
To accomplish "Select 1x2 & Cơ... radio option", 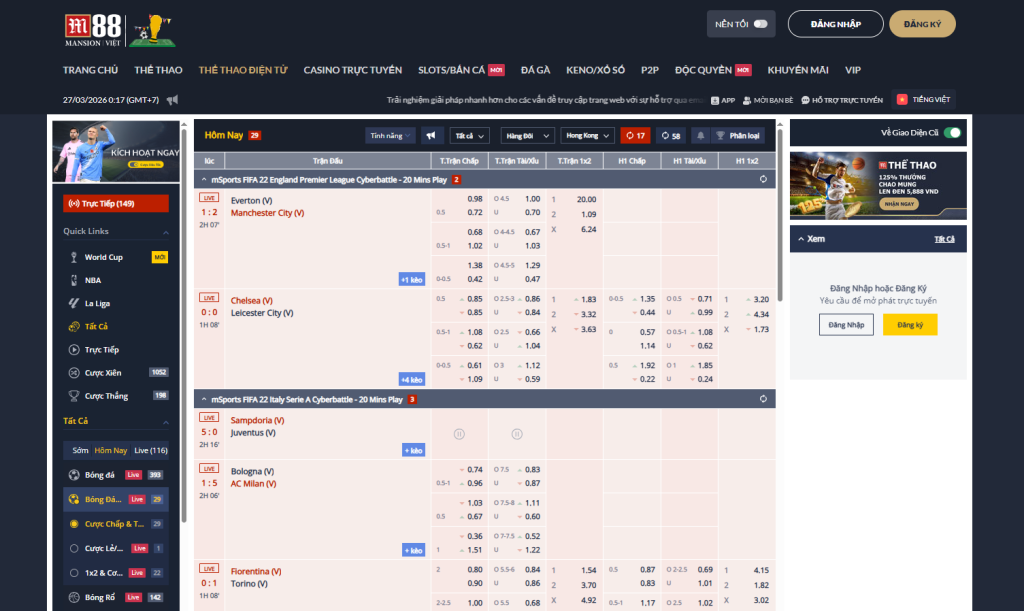I will tap(74, 573).
